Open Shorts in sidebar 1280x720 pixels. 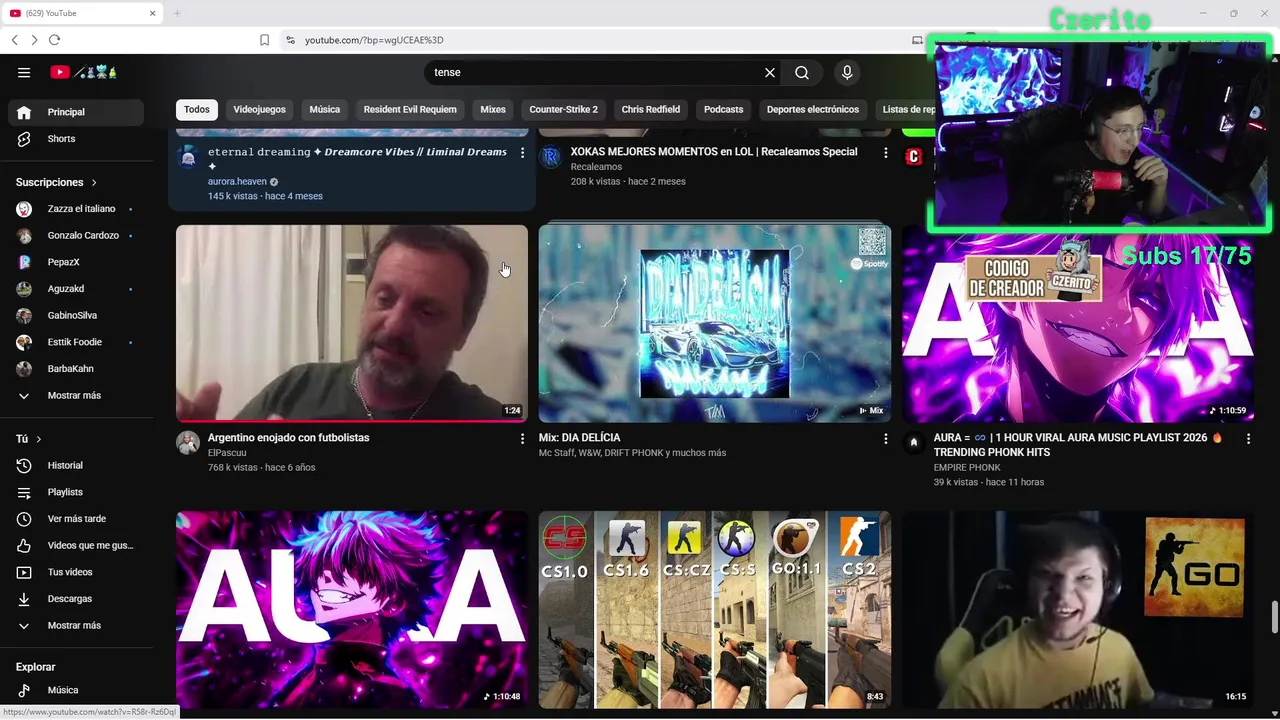76,139
